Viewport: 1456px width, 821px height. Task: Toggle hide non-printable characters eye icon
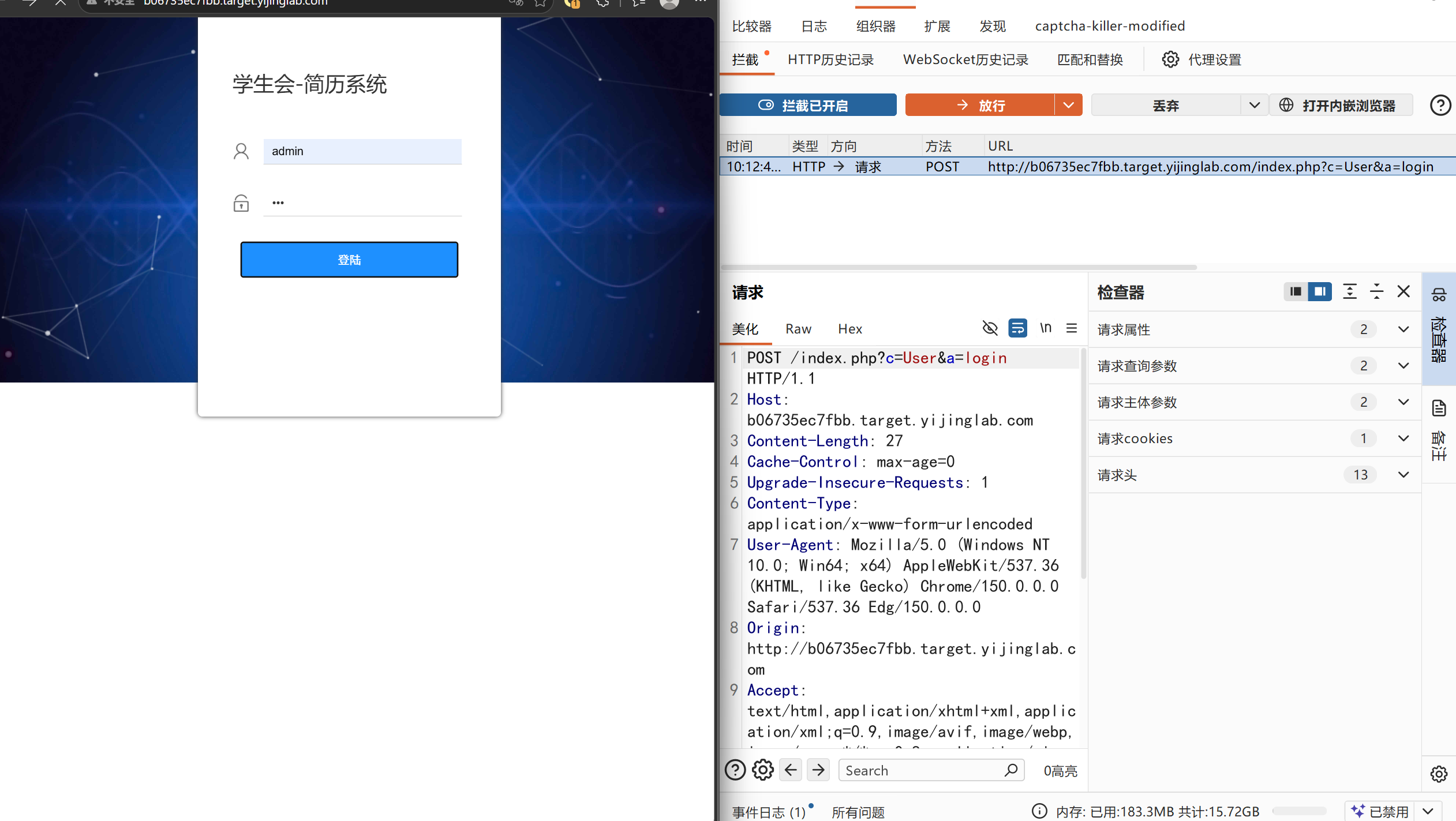pyautogui.click(x=990, y=328)
